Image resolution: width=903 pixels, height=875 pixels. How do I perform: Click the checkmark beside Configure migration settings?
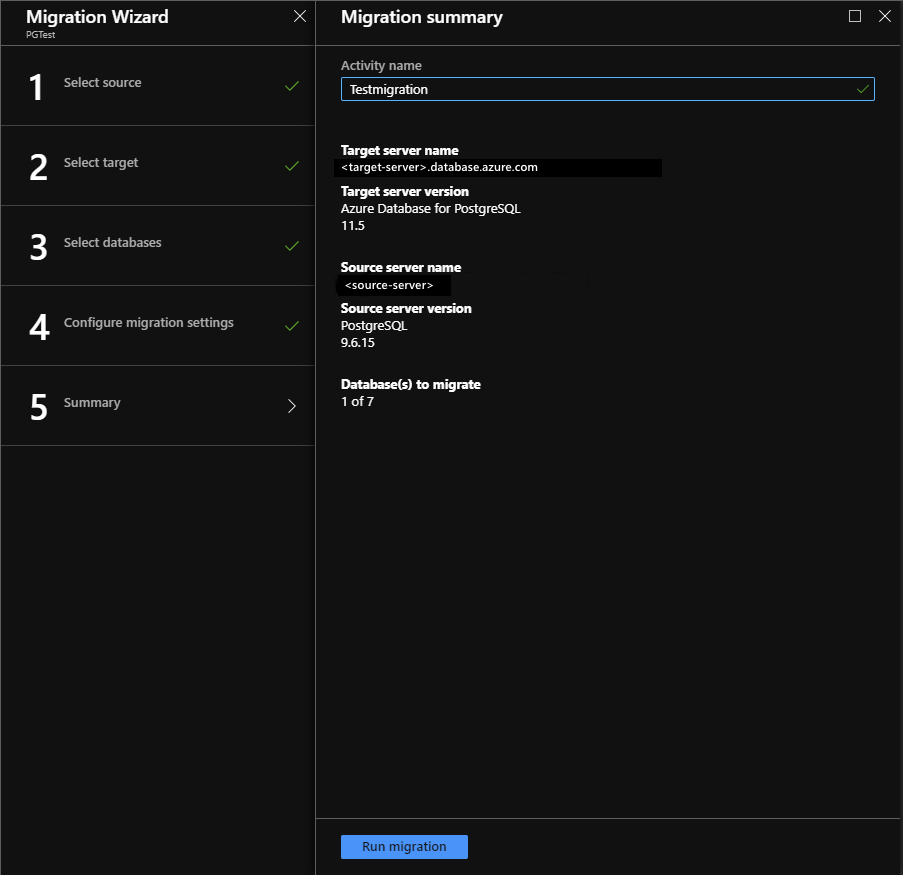click(292, 327)
